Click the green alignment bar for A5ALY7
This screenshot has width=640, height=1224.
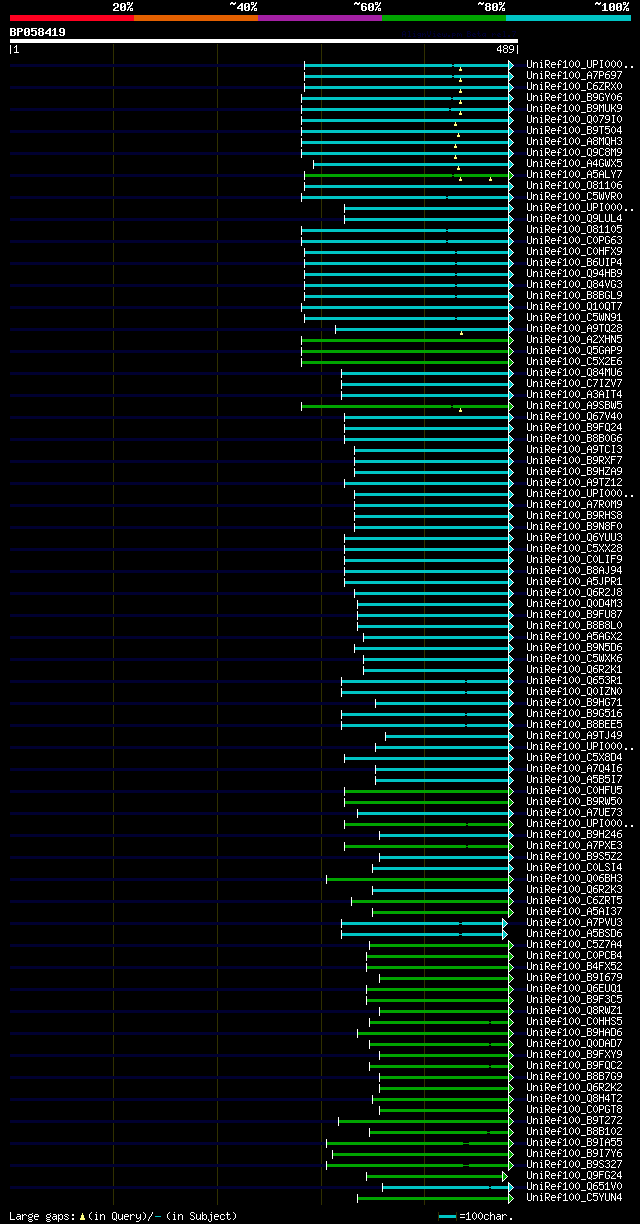[408, 175]
